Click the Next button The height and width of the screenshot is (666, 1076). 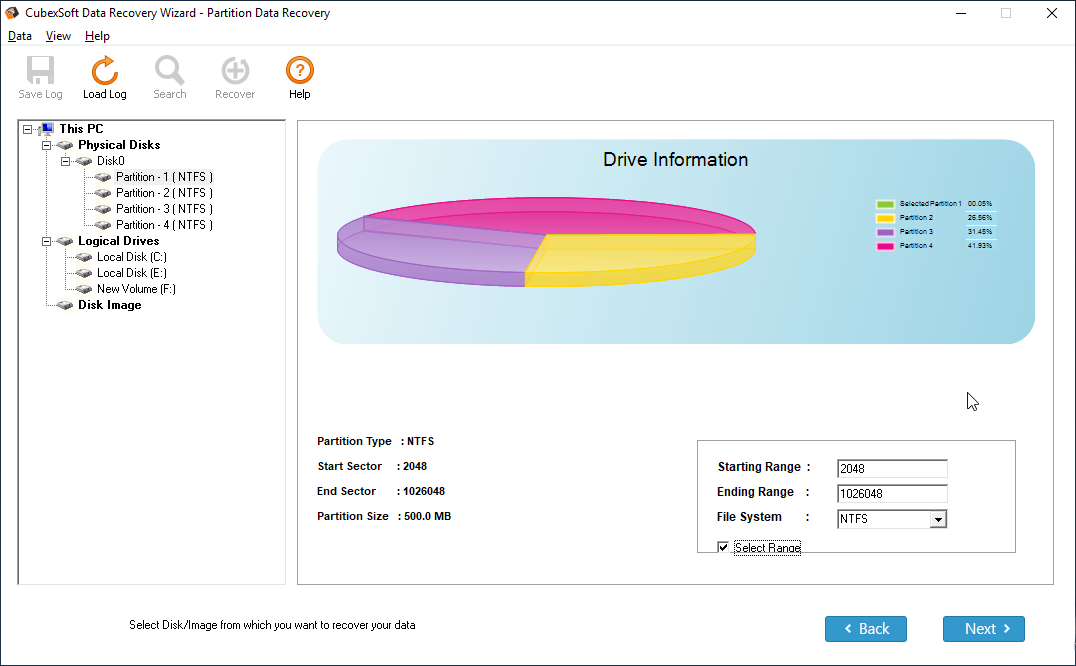[x=983, y=629]
